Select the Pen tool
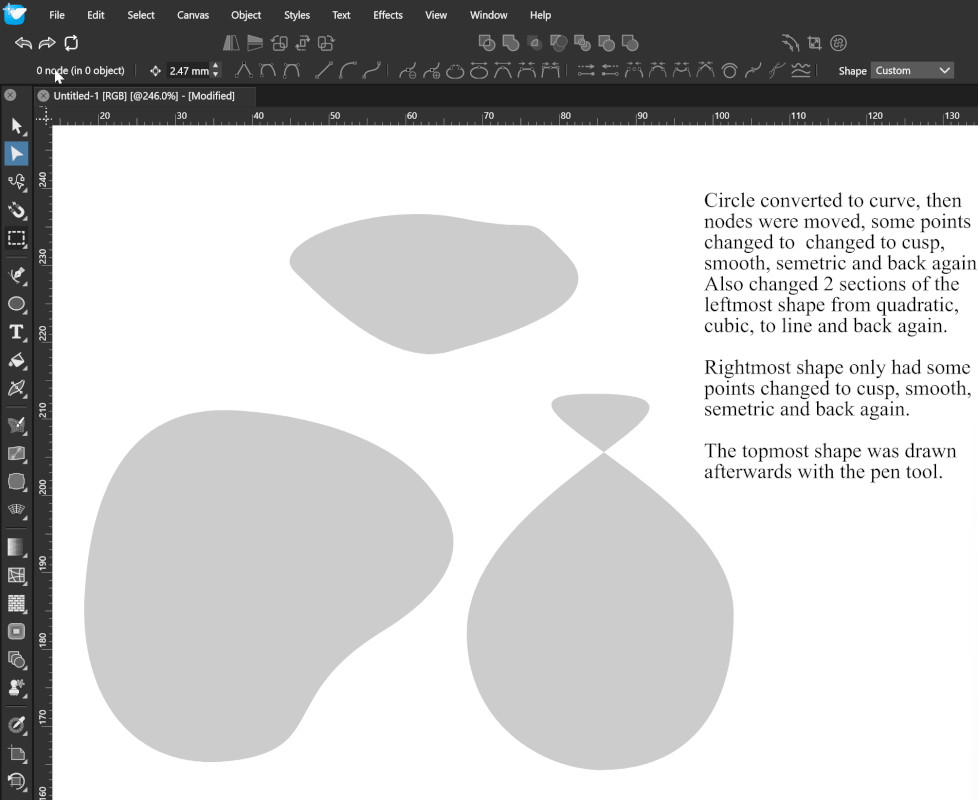This screenshot has height=800, width=978. click(x=16, y=275)
